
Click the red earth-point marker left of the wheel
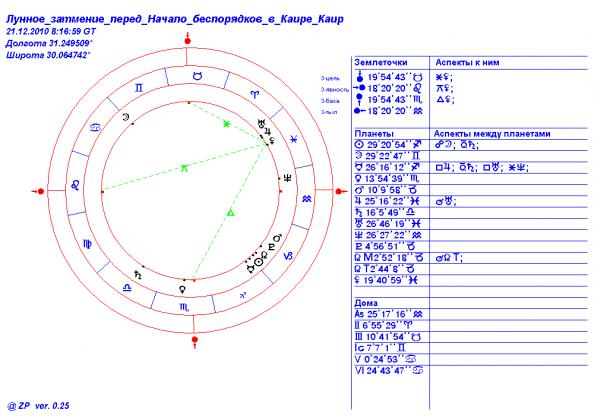pyautogui.click(x=39, y=191)
